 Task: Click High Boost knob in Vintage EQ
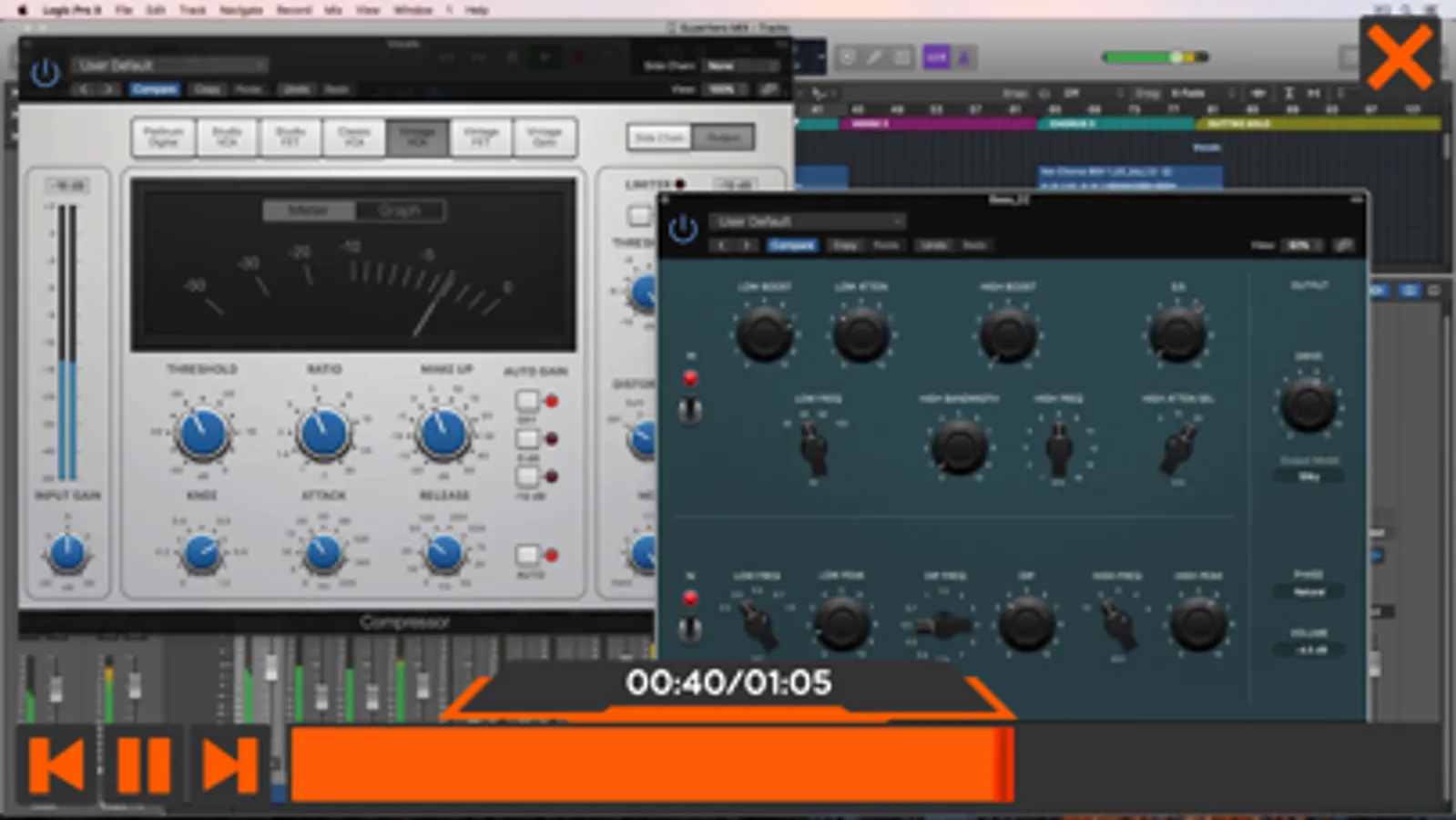[1007, 333]
